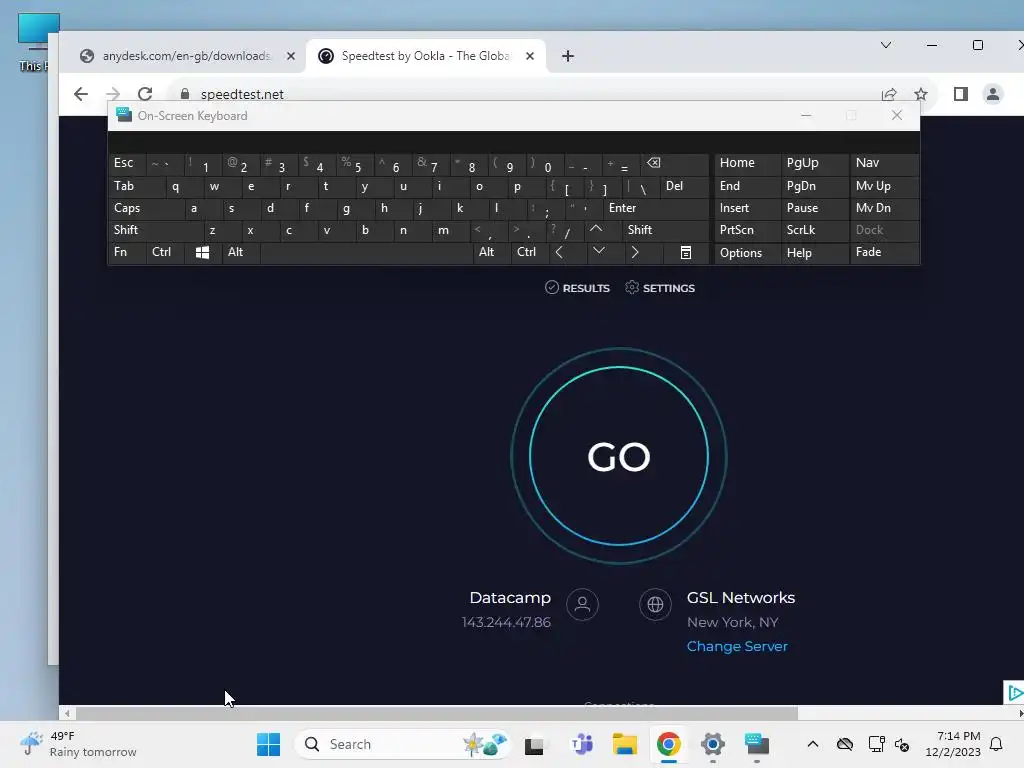Screen dimensions: 1024x768
Task: Toggle the right Shift key on the keyboard
Action: coord(665,230)
